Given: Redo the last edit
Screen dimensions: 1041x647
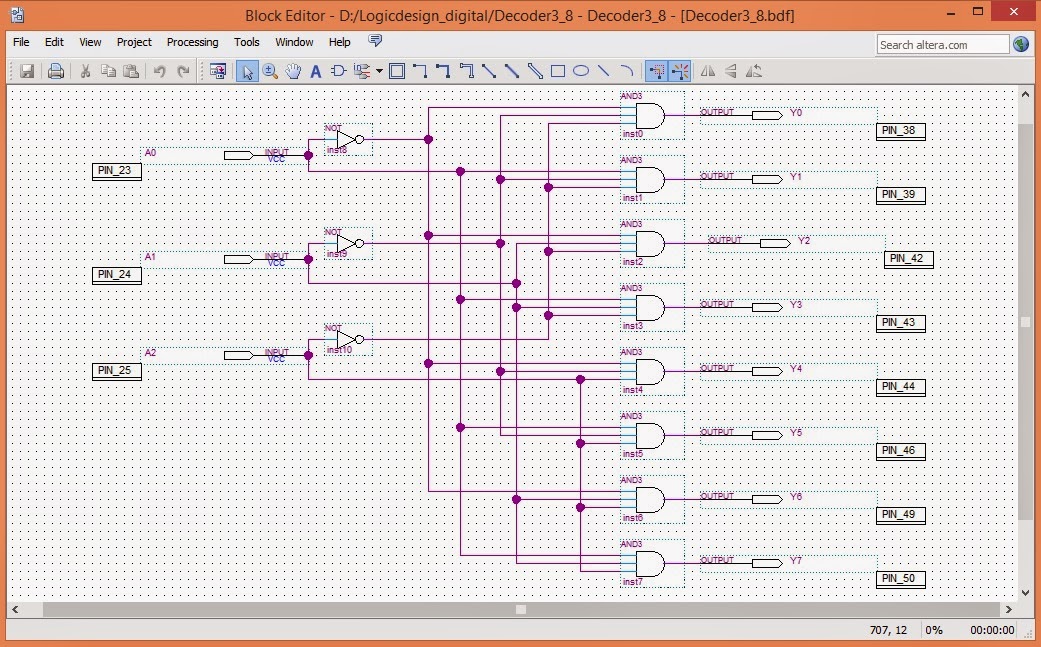Looking at the screenshot, I should 183,71.
